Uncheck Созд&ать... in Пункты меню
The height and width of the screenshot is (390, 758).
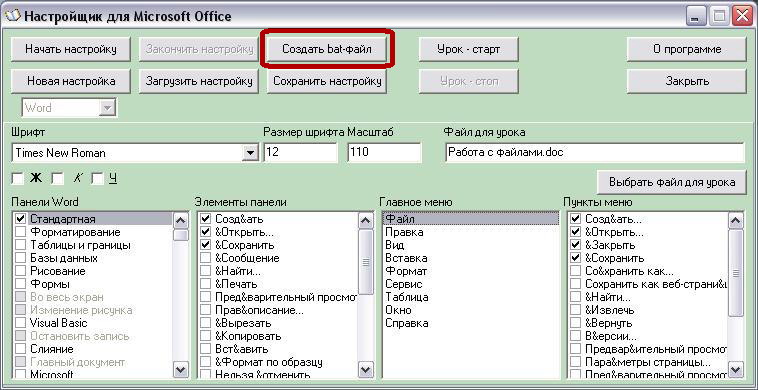pos(575,219)
